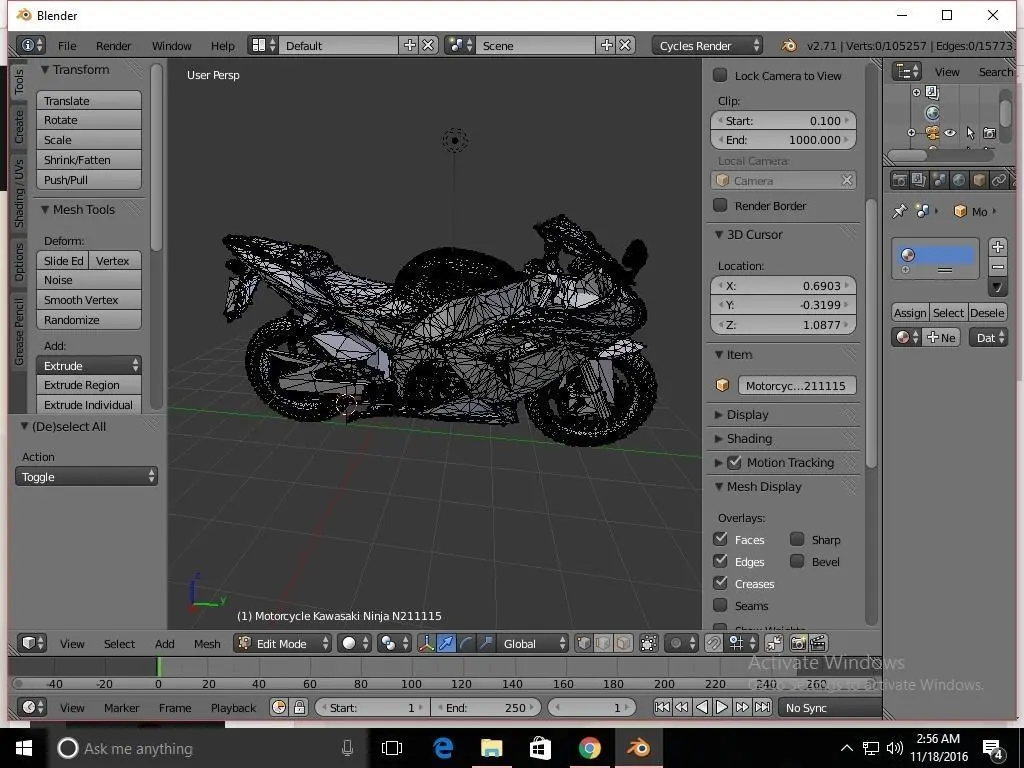Open proportional editing mode selector
1024x768 pixels.
(x=681, y=643)
